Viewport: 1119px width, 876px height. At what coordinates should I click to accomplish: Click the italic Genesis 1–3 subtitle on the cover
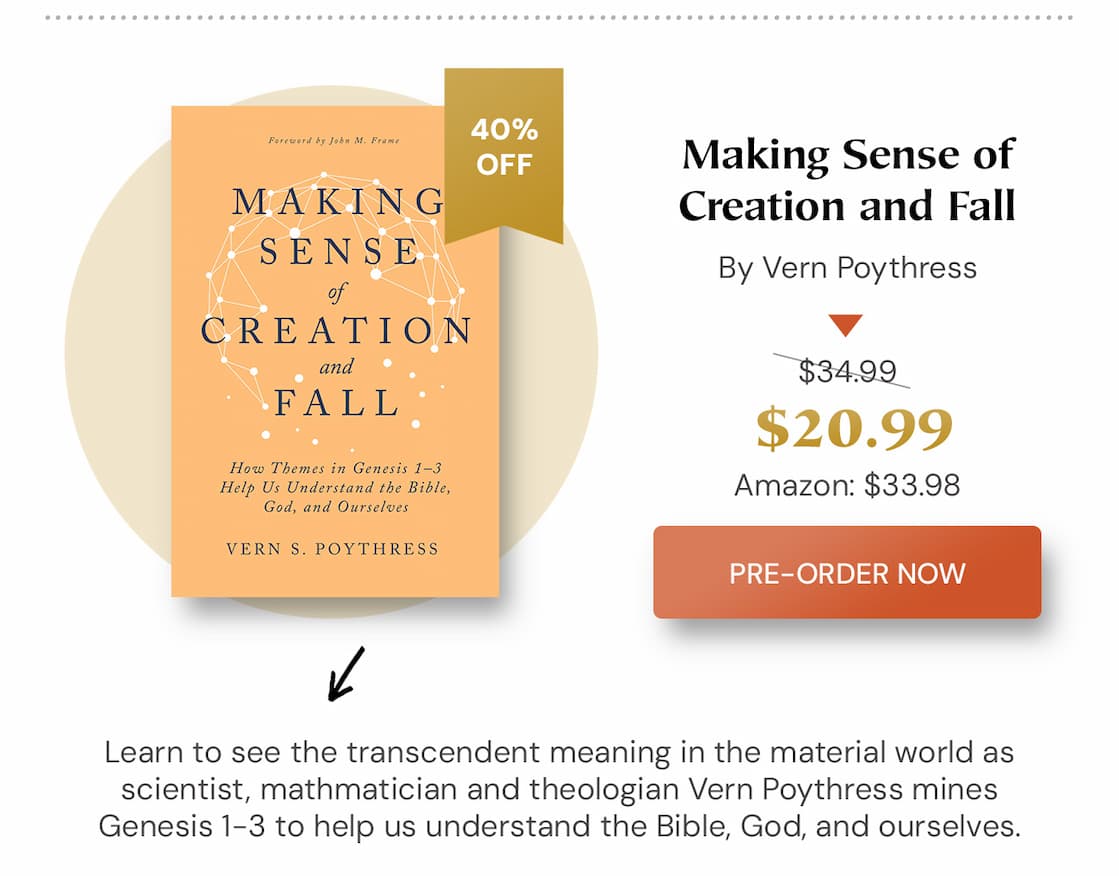pos(335,487)
